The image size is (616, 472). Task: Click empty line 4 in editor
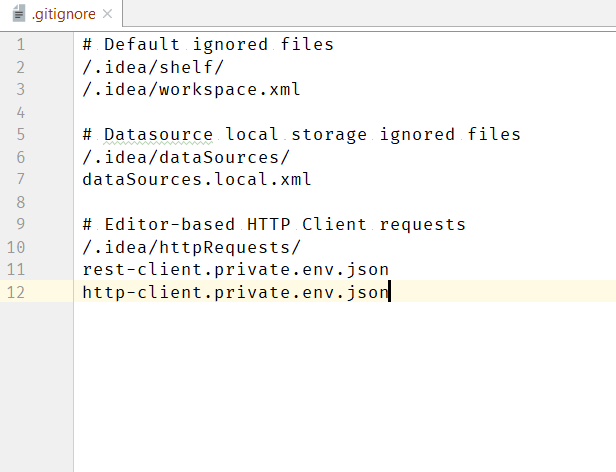[345, 112]
